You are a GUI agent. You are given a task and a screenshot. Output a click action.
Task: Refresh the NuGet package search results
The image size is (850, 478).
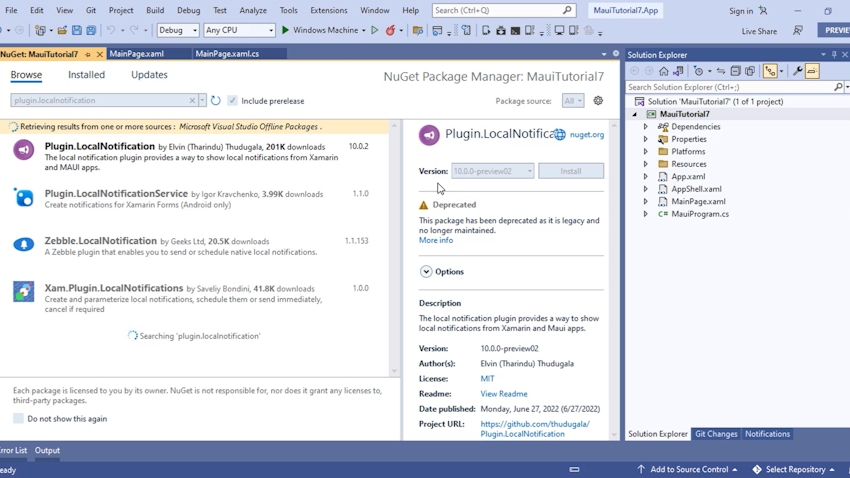tap(216, 101)
